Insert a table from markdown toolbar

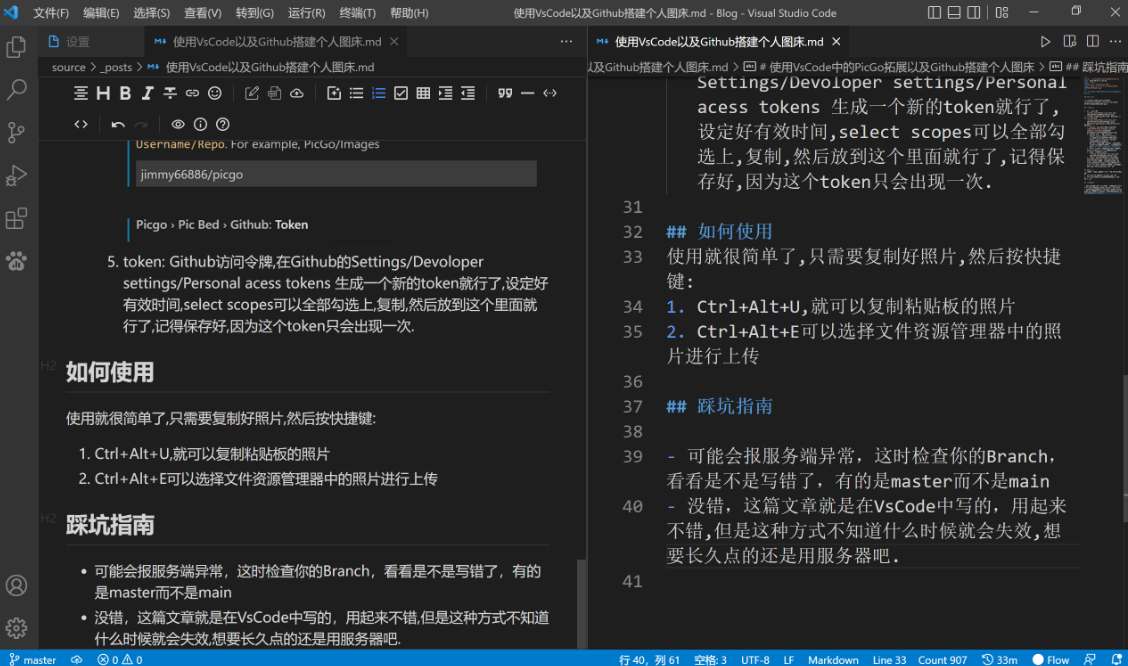tap(423, 93)
